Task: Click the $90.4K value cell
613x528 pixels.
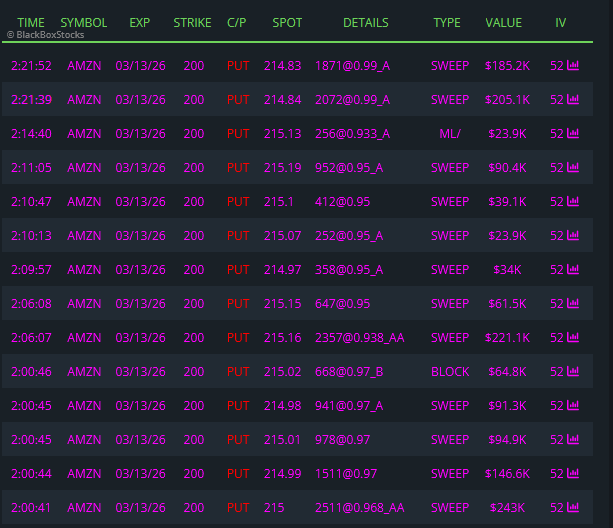Action: coord(507,168)
